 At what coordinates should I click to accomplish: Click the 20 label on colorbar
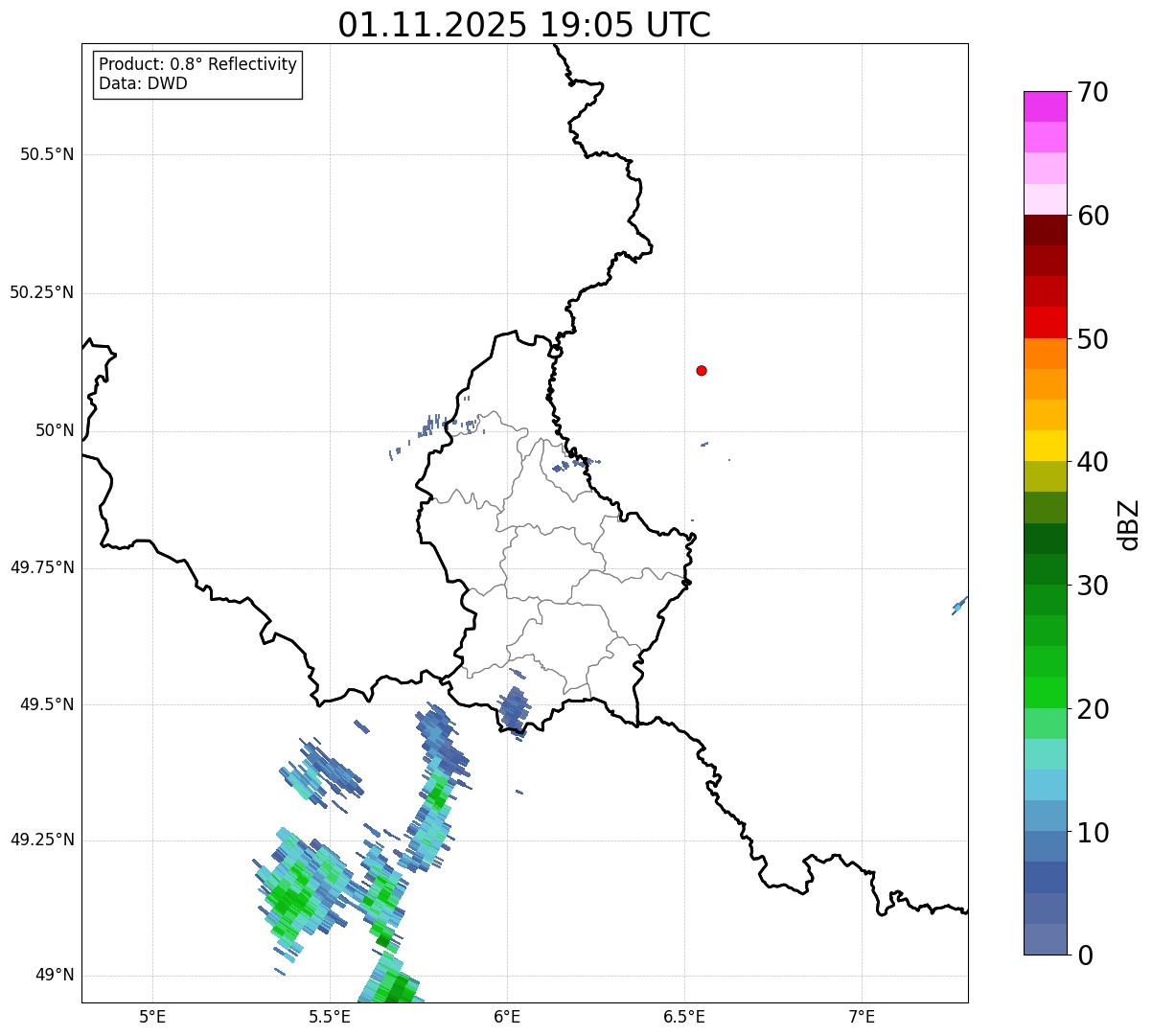(1093, 709)
